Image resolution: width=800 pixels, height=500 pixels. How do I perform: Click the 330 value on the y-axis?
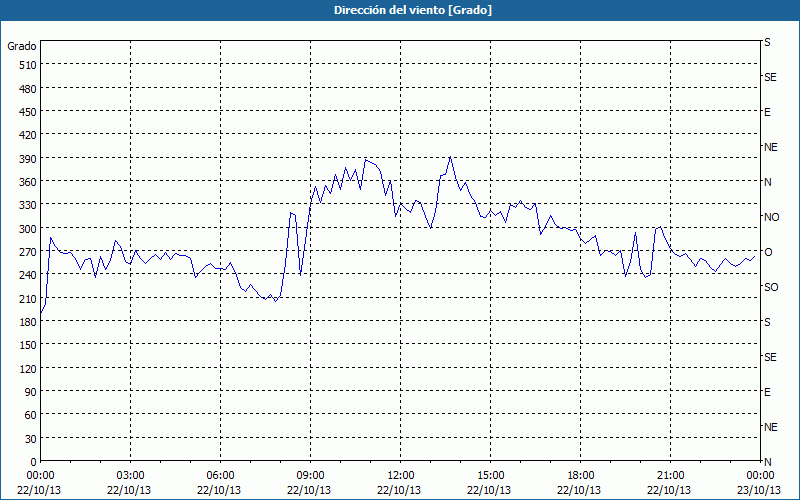coord(28,205)
